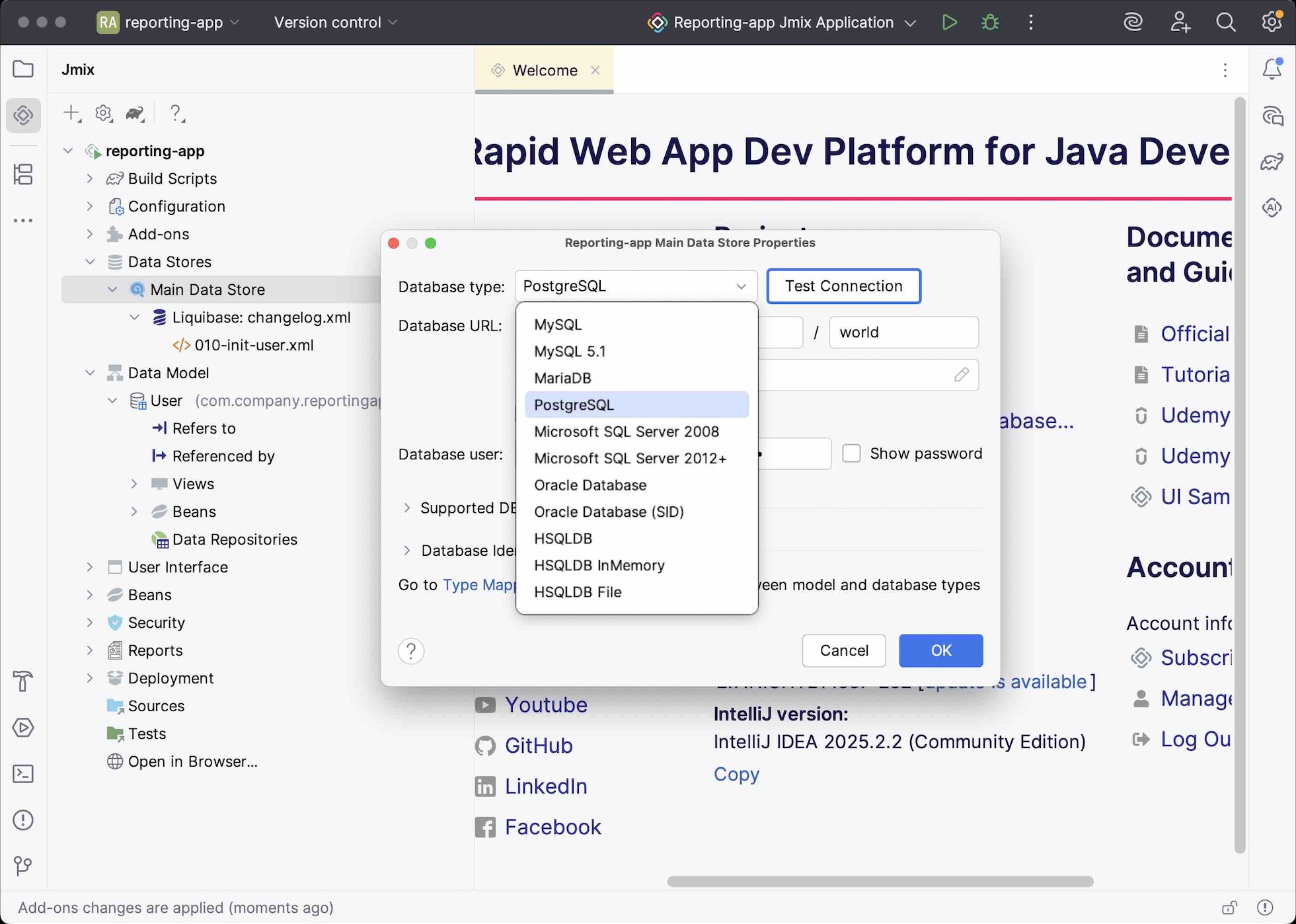Expand the Security tree node
Image resolution: width=1296 pixels, height=924 pixels.
(x=90, y=623)
